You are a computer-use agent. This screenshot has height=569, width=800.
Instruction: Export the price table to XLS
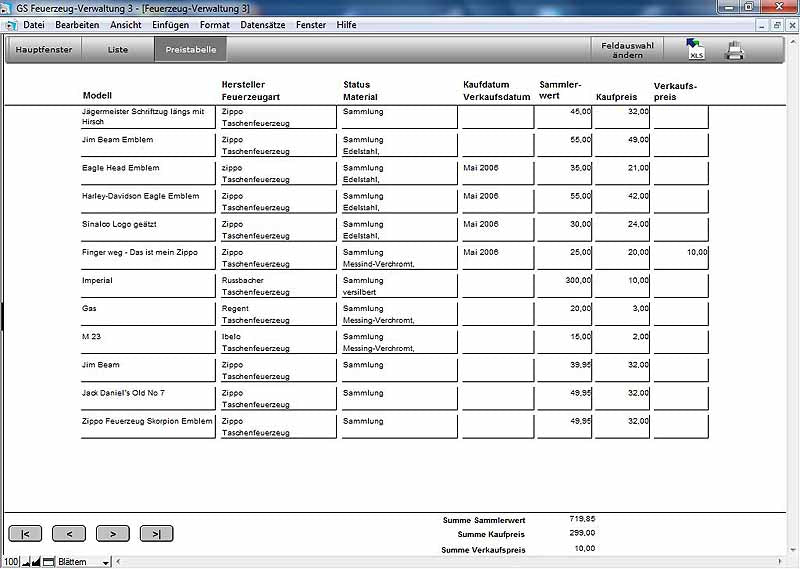pos(695,50)
